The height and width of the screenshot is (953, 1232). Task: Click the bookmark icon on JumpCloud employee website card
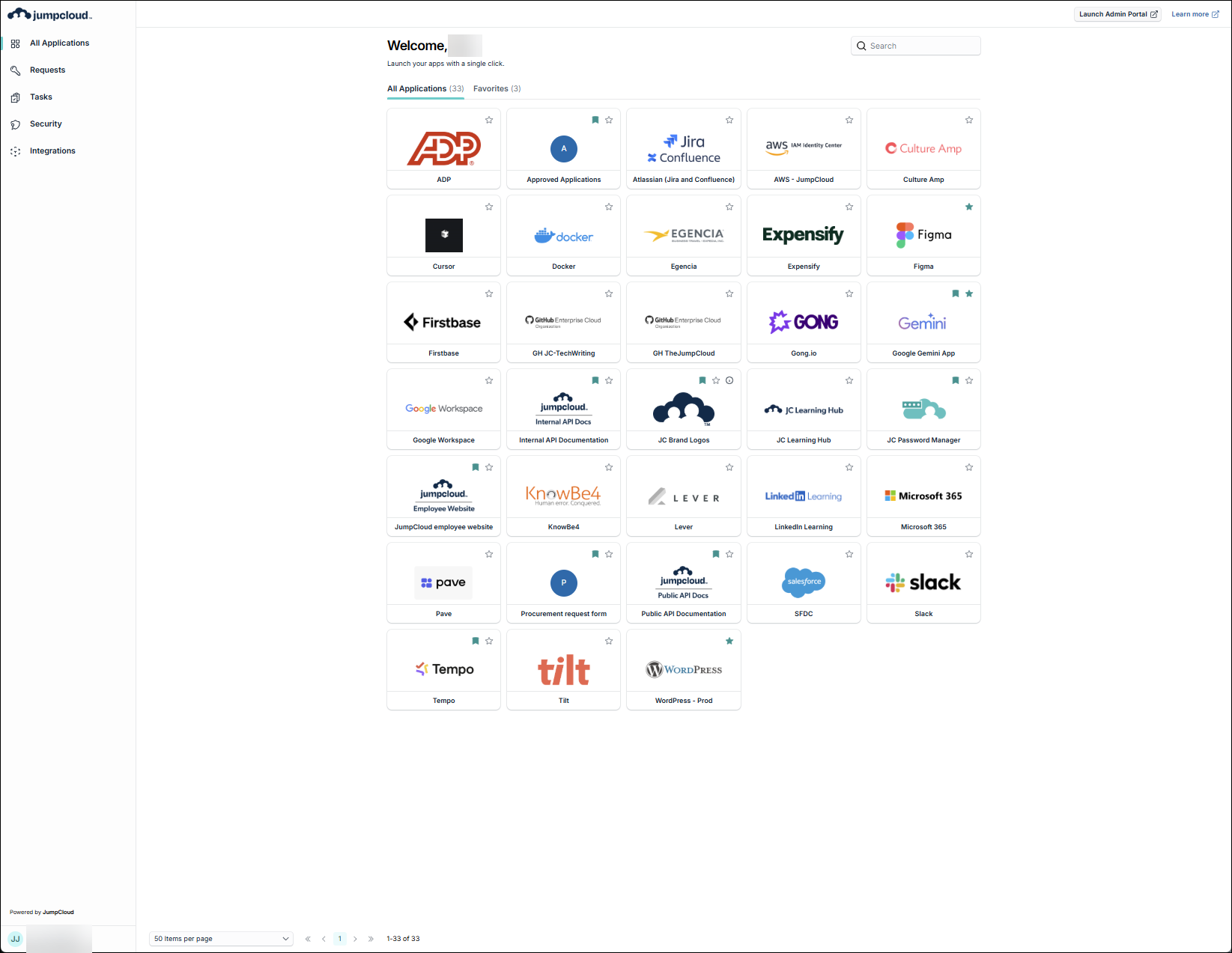point(476,467)
